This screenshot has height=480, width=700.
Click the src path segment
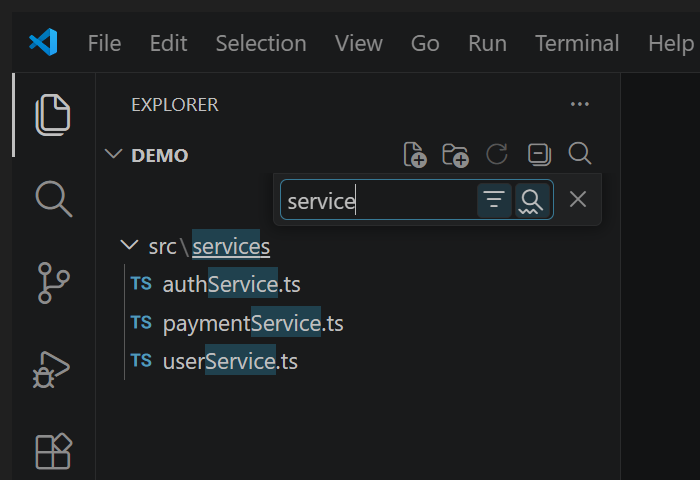point(162,247)
